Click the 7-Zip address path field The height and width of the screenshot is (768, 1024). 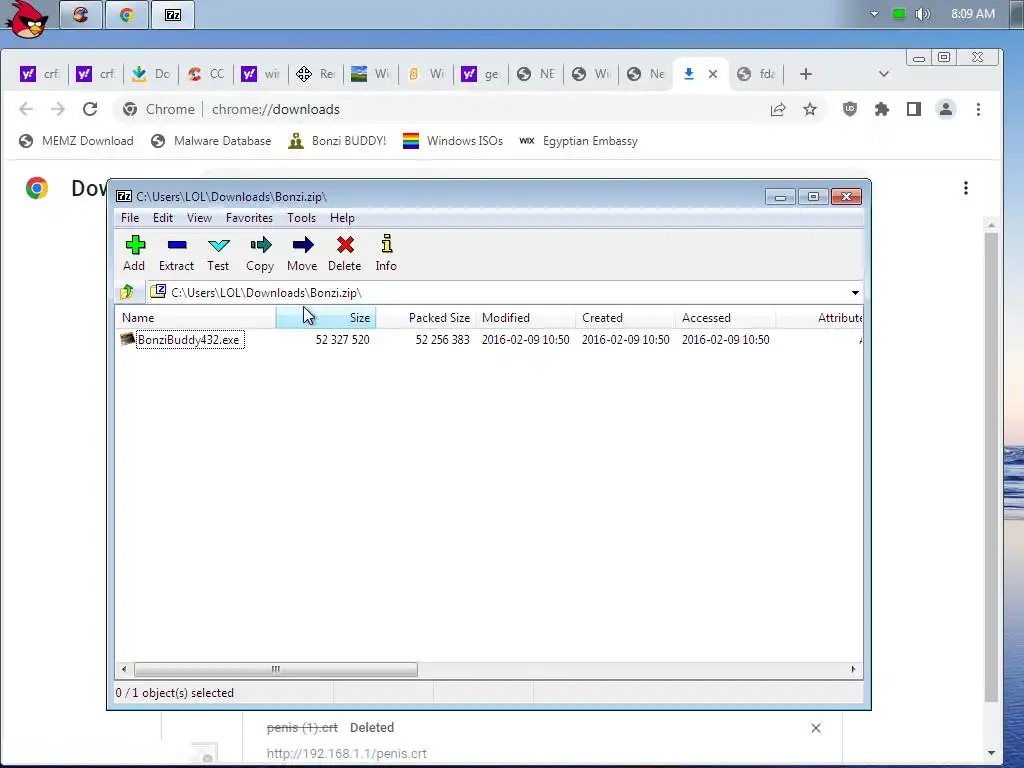pyautogui.click(x=496, y=293)
